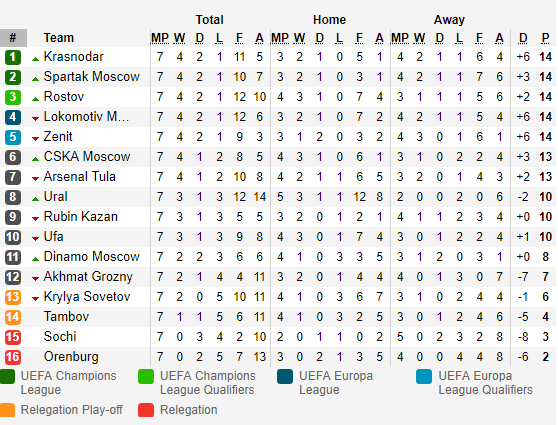Click the UEFA Champions League legend swatch
The width and height of the screenshot is (558, 425).
click(7, 377)
